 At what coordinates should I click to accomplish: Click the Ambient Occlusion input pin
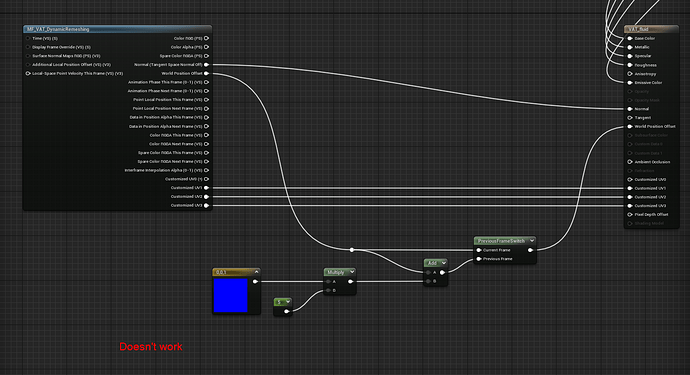[x=630, y=162]
